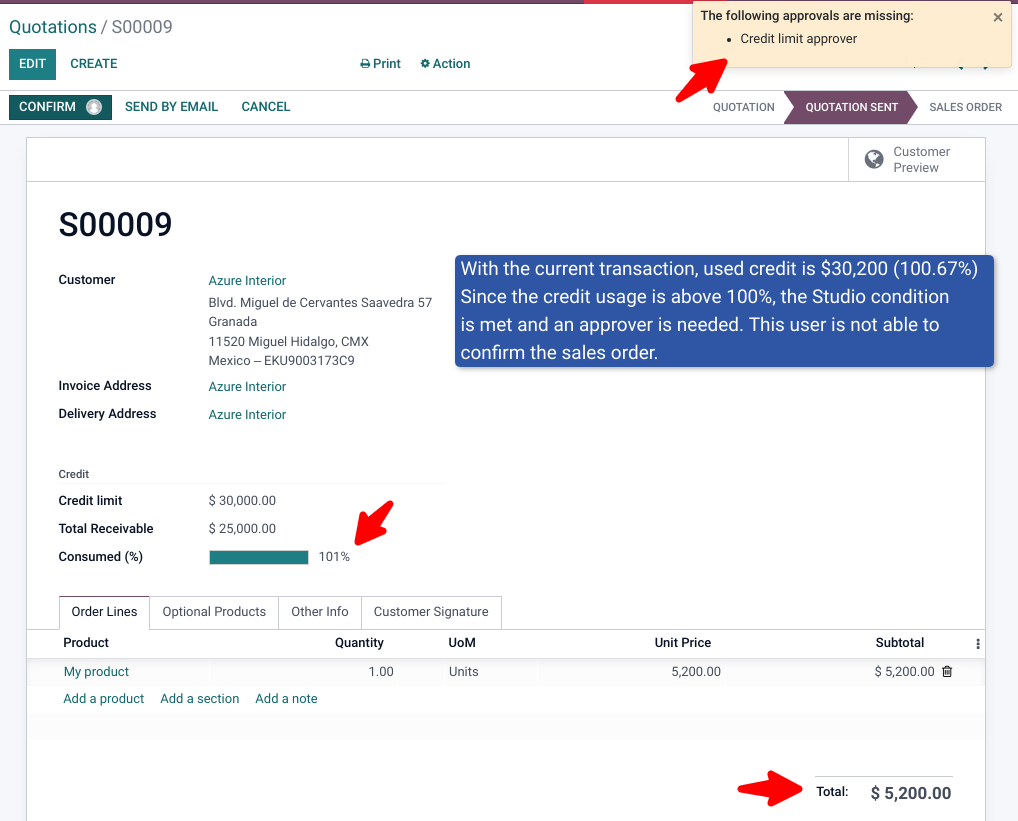The width and height of the screenshot is (1018, 821).
Task: Dismiss the missing approvals warning
Action: [997, 17]
